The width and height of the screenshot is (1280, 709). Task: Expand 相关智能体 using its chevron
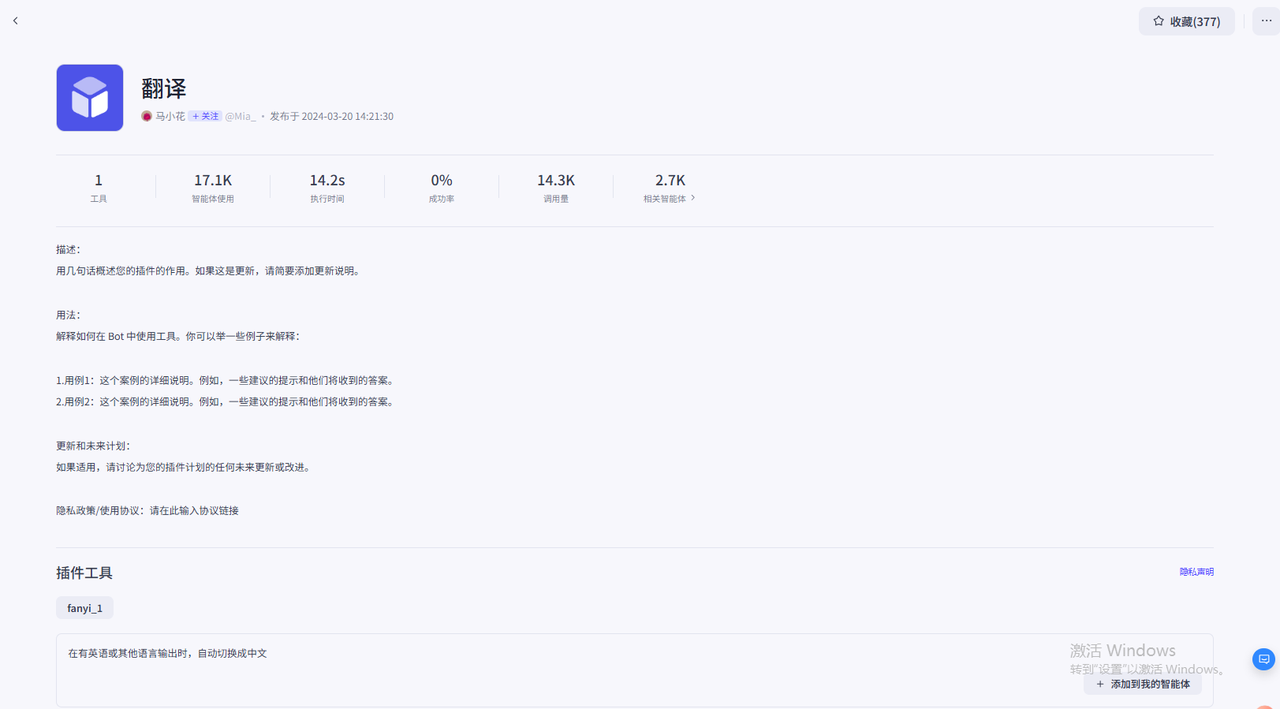(x=693, y=198)
